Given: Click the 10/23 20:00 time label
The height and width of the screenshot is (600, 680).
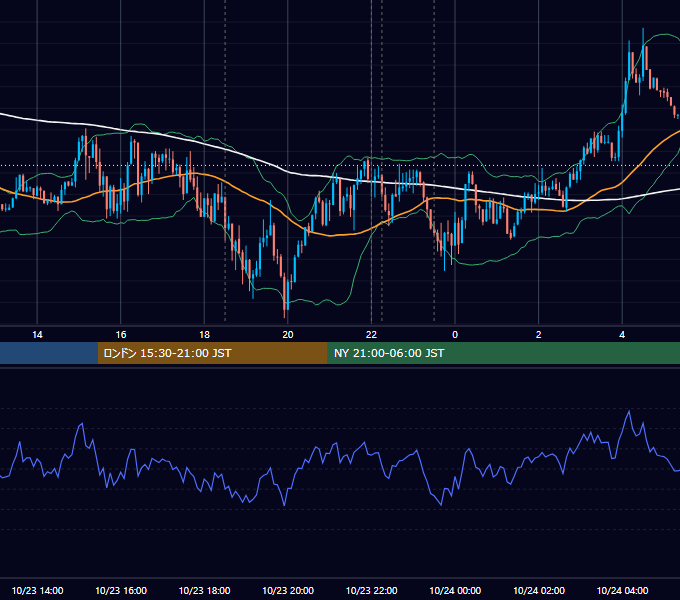Looking at the screenshot, I should [288, 590].
